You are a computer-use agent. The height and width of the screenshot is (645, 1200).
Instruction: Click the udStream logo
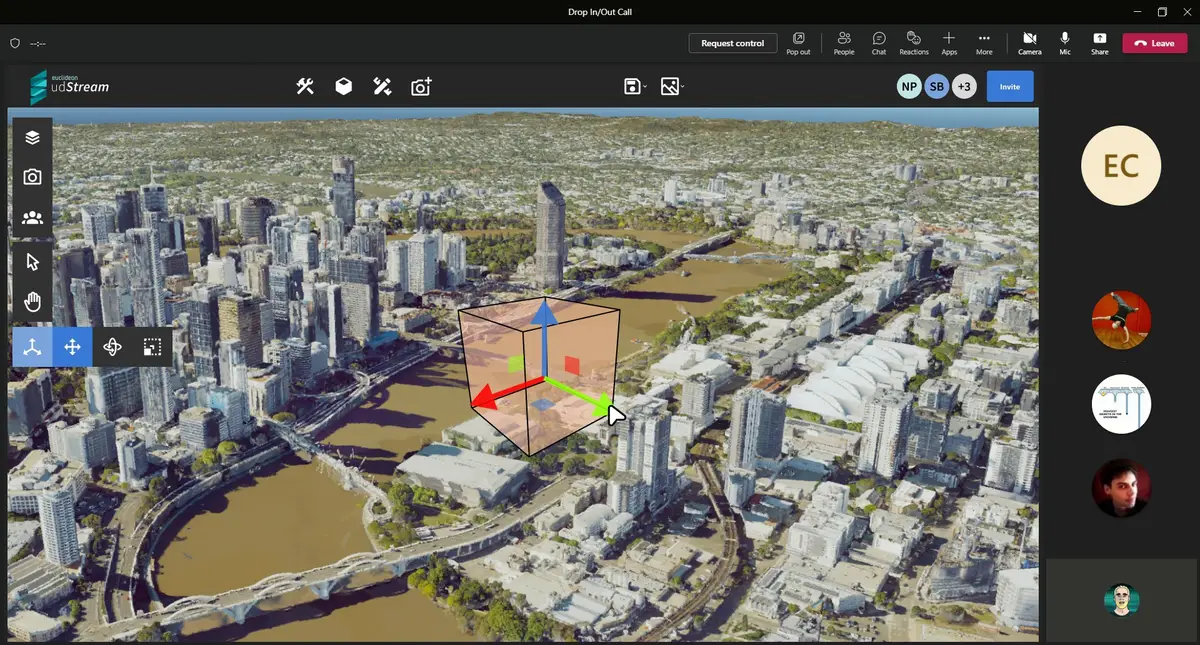pos(69,87)
